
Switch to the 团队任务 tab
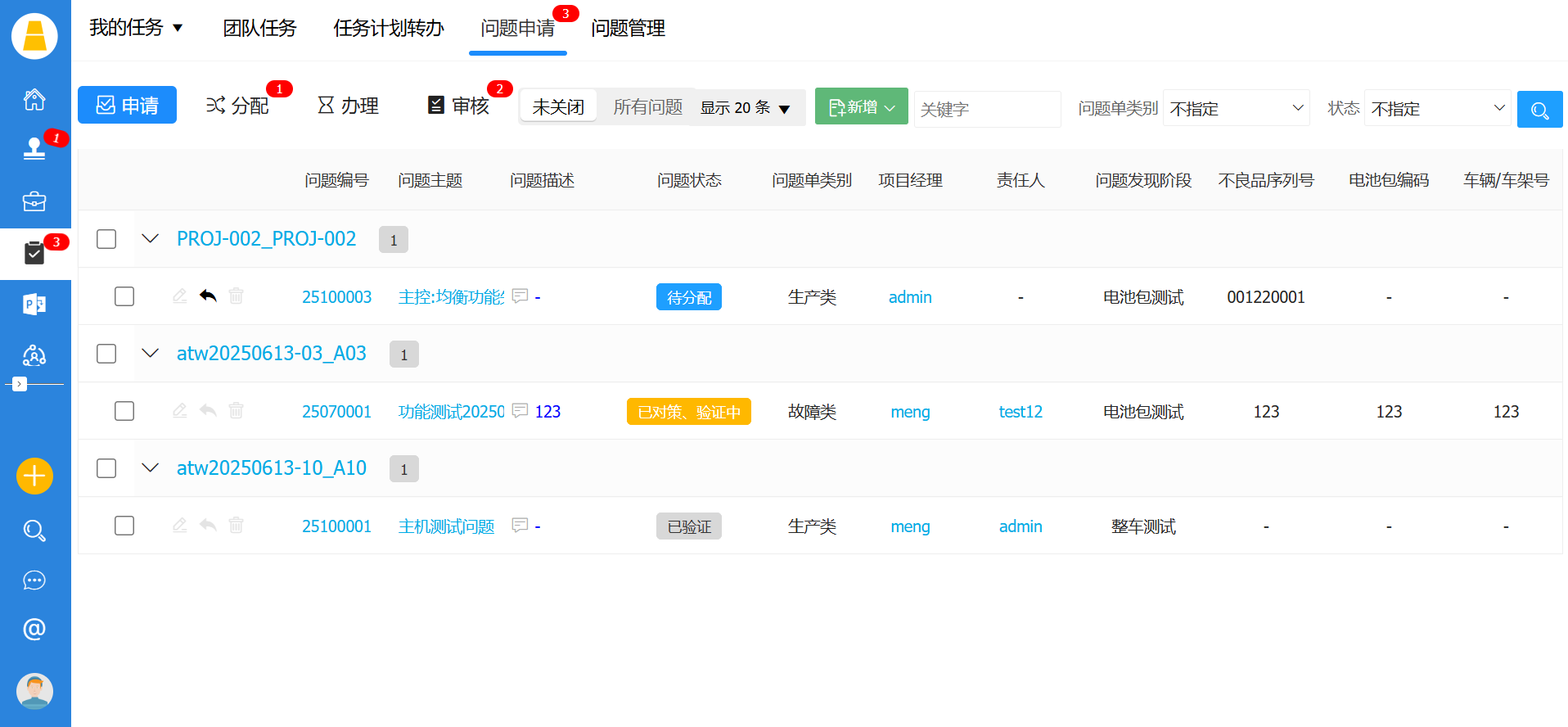[x=259, y=29]
